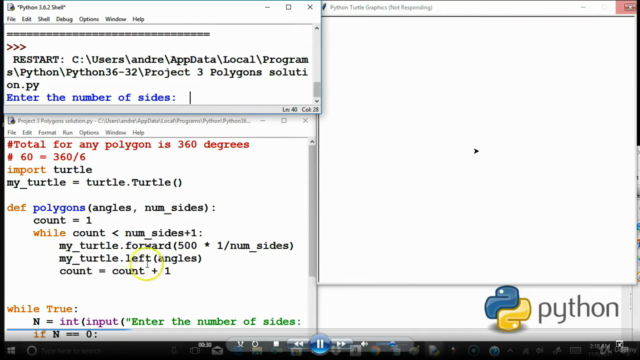Viewport: 640px width, 360px height.
Task: Open the Debug menu in Shell
Action: click(64, 19)
